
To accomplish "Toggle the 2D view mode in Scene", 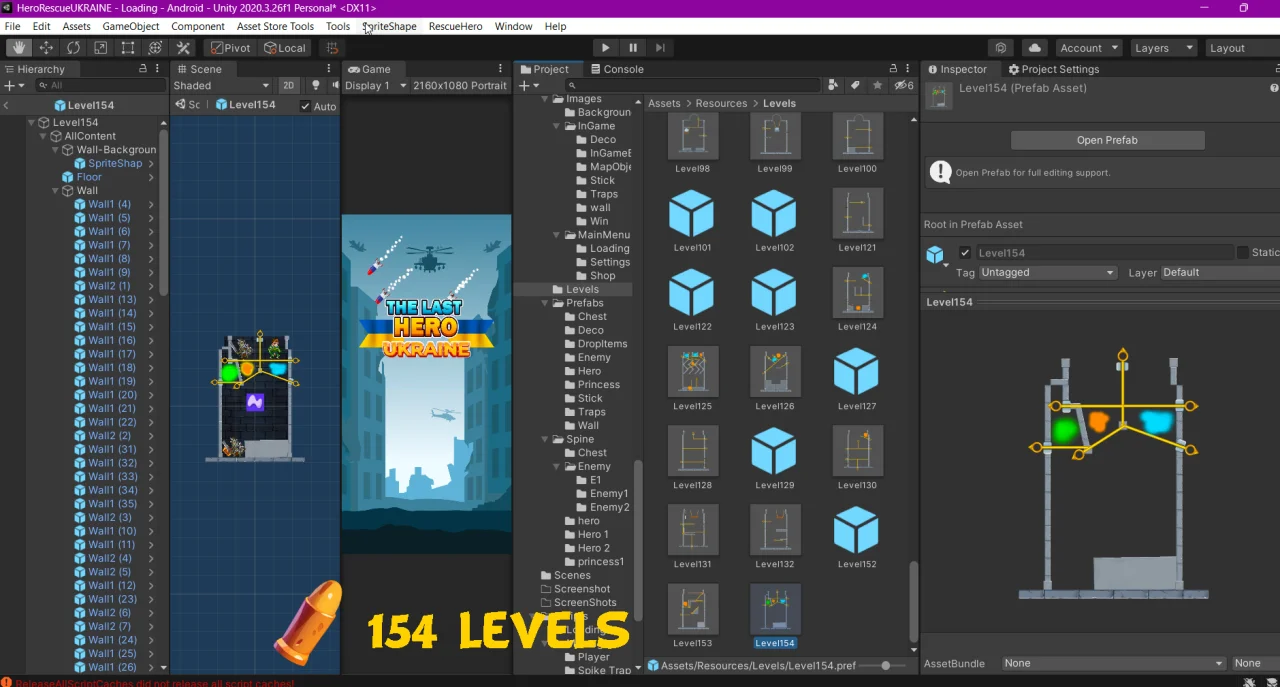I will (288, 86).
